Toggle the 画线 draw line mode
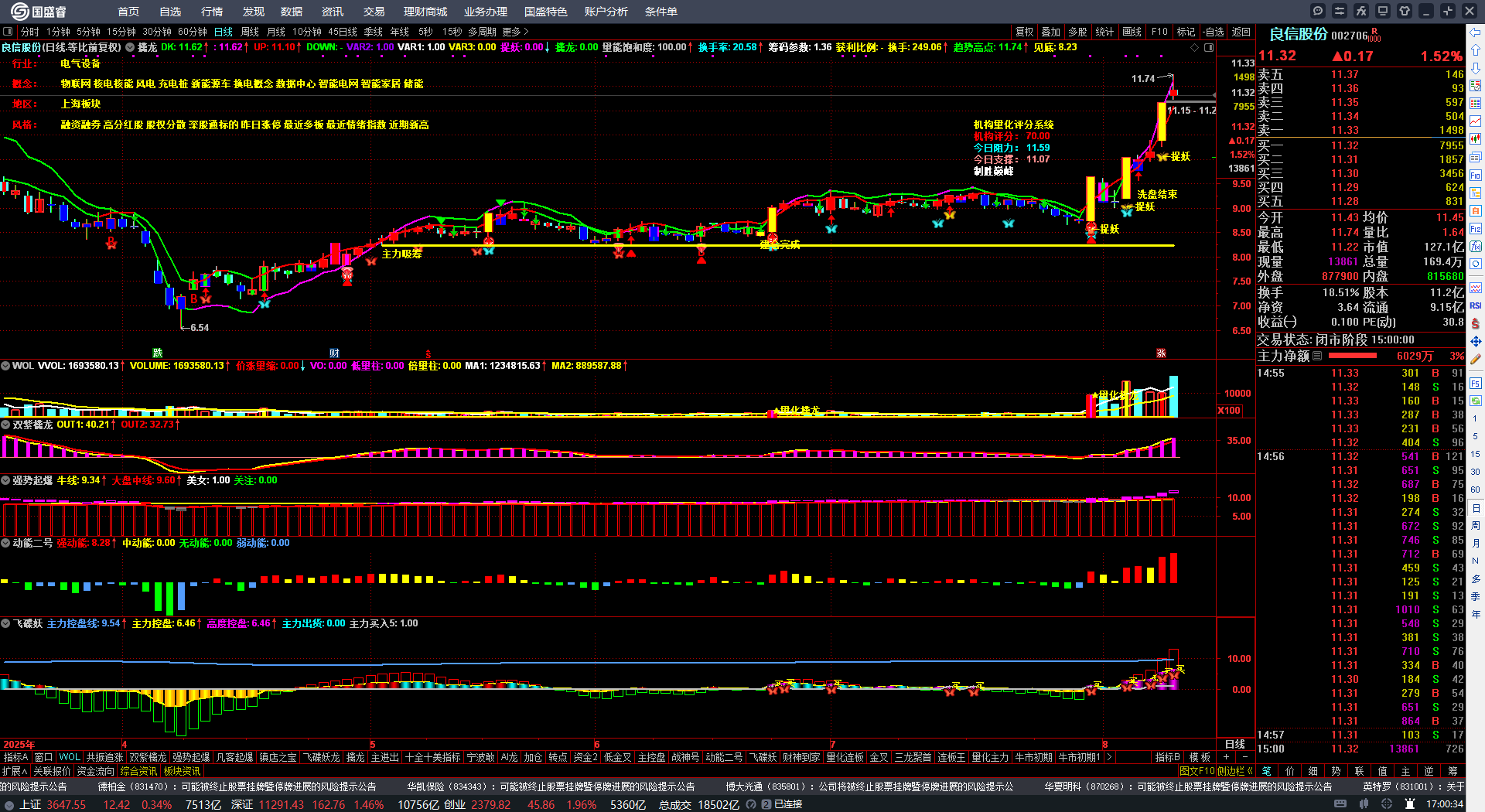This screenshot has height=812, width=1485. click(x=1132, y=32)
